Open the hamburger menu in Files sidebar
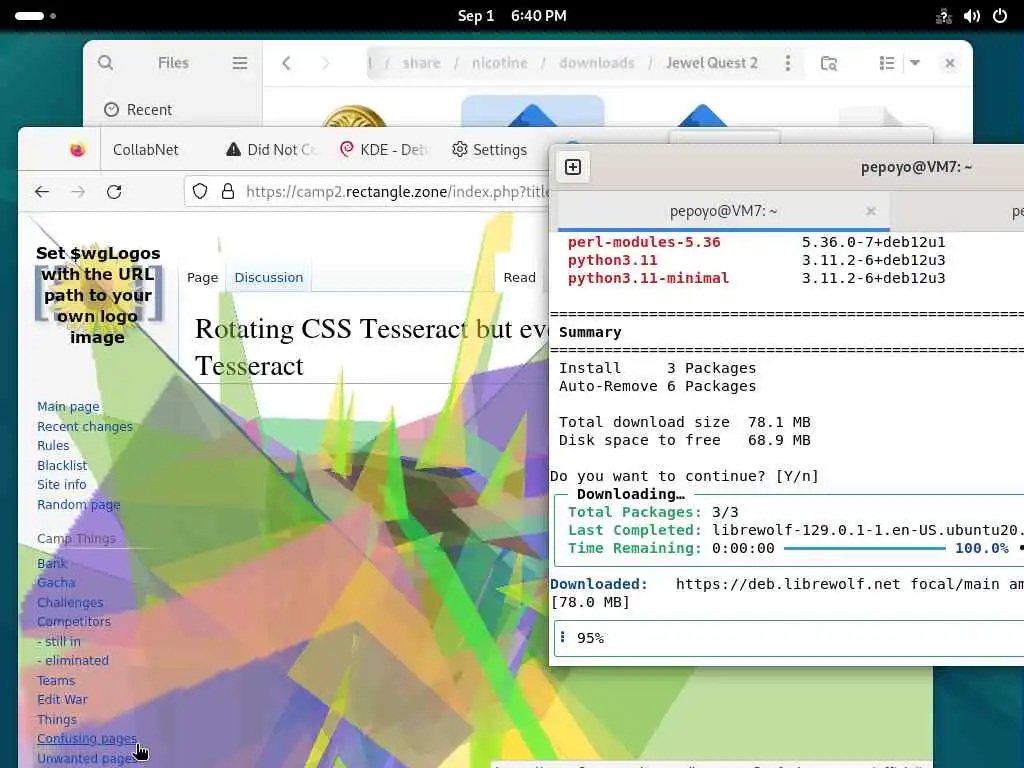1024x768 pixels. pos(240,63)
